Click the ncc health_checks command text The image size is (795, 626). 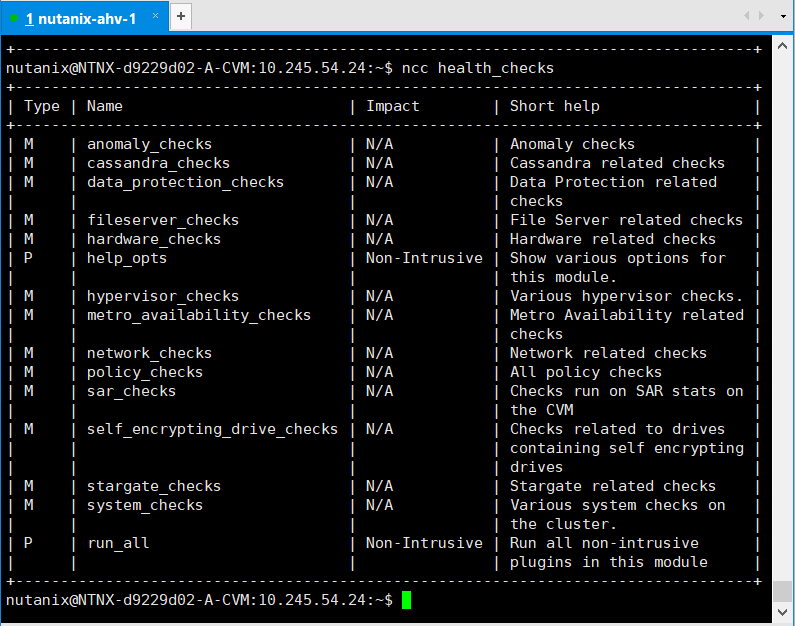(478, 68)
